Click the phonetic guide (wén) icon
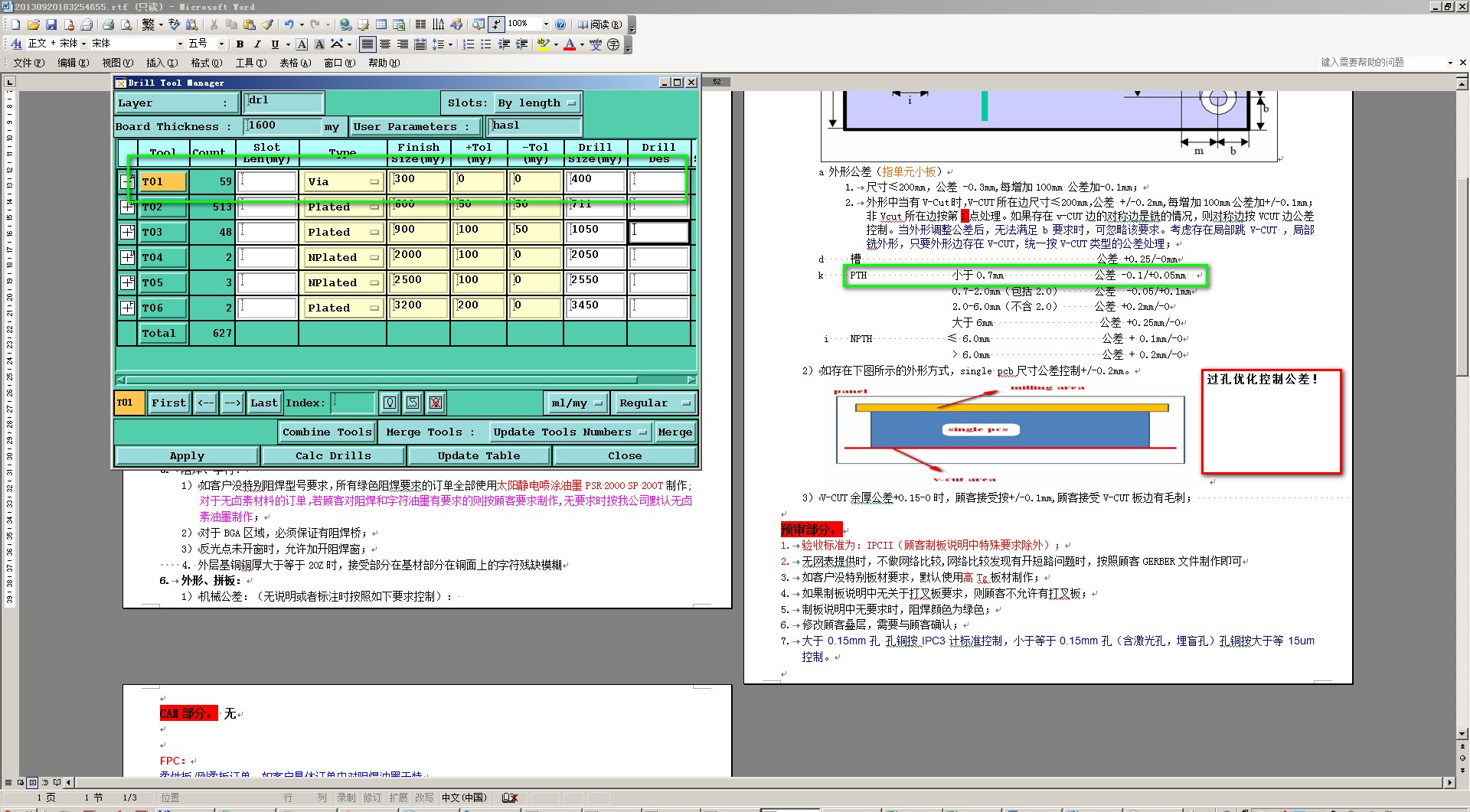The height and width of the screenshot is (812, 1470). (x=596, y=44)
